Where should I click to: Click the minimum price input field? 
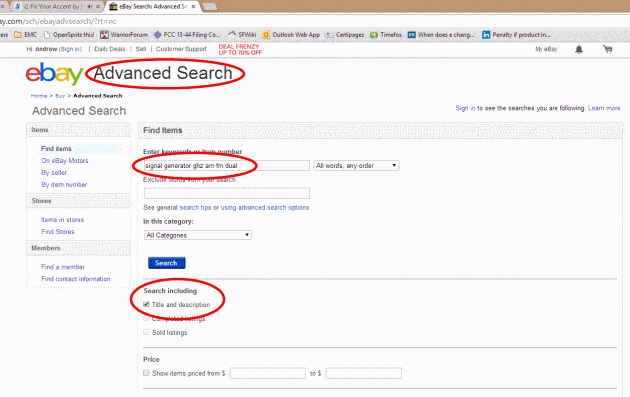pos(268,373)
